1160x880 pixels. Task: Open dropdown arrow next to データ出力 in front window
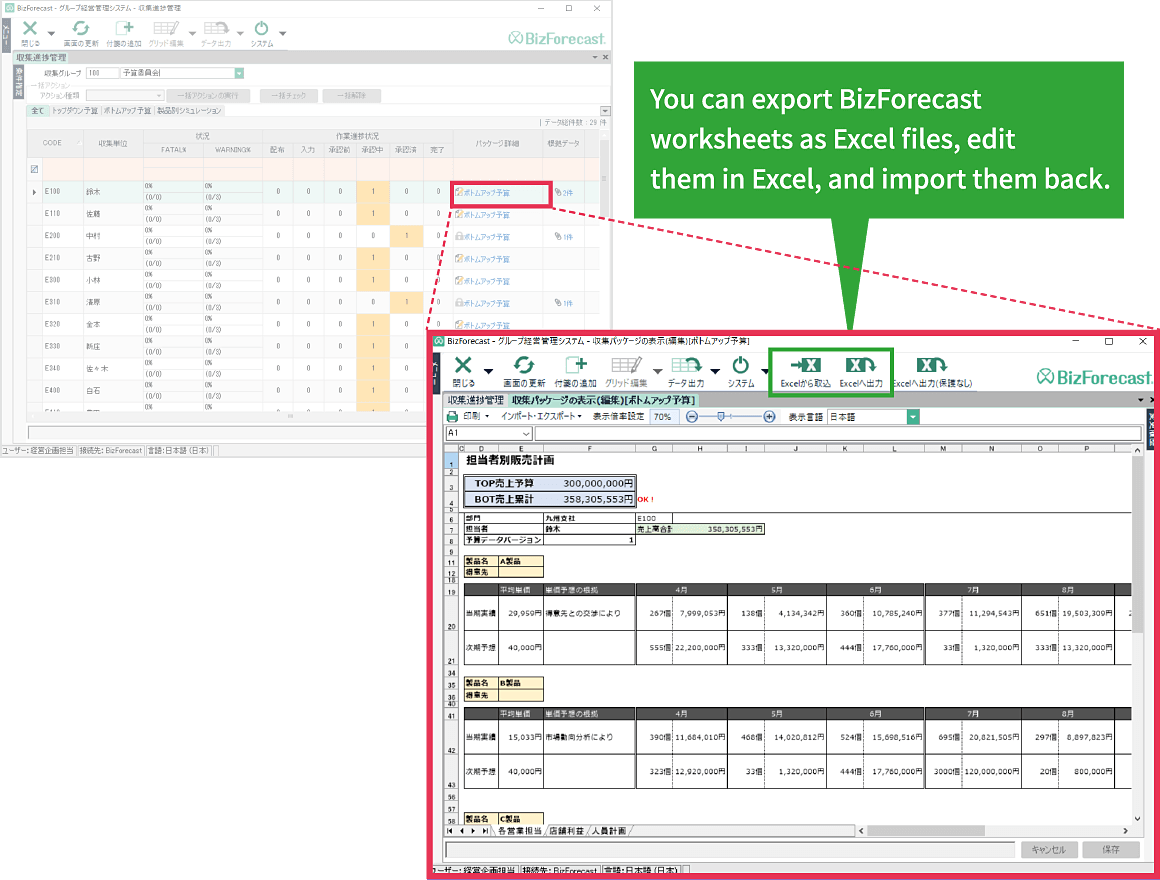coord(715,370)
